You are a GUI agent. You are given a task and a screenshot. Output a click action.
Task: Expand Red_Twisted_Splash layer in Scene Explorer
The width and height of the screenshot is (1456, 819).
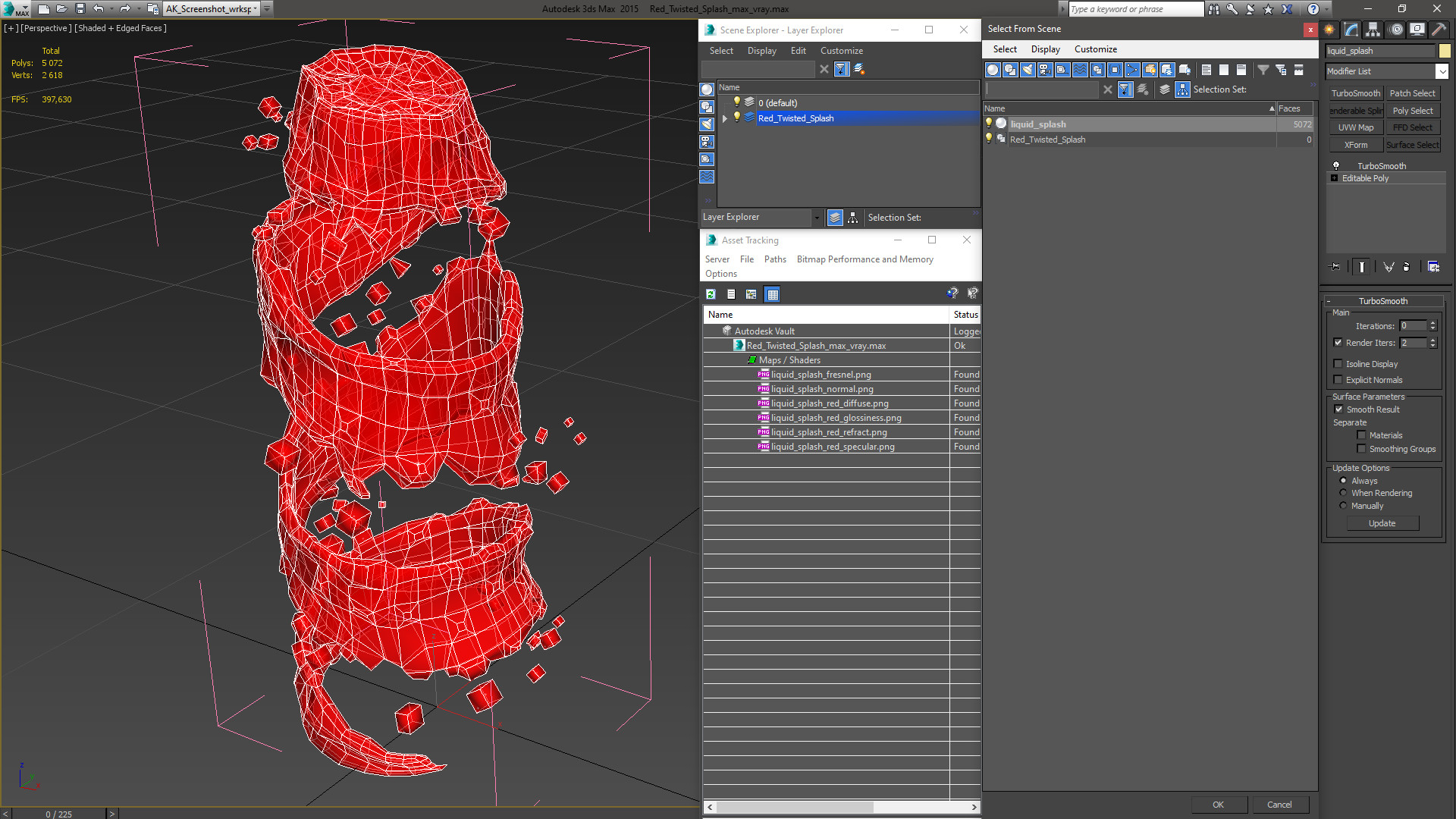click(x=725, y=118)
